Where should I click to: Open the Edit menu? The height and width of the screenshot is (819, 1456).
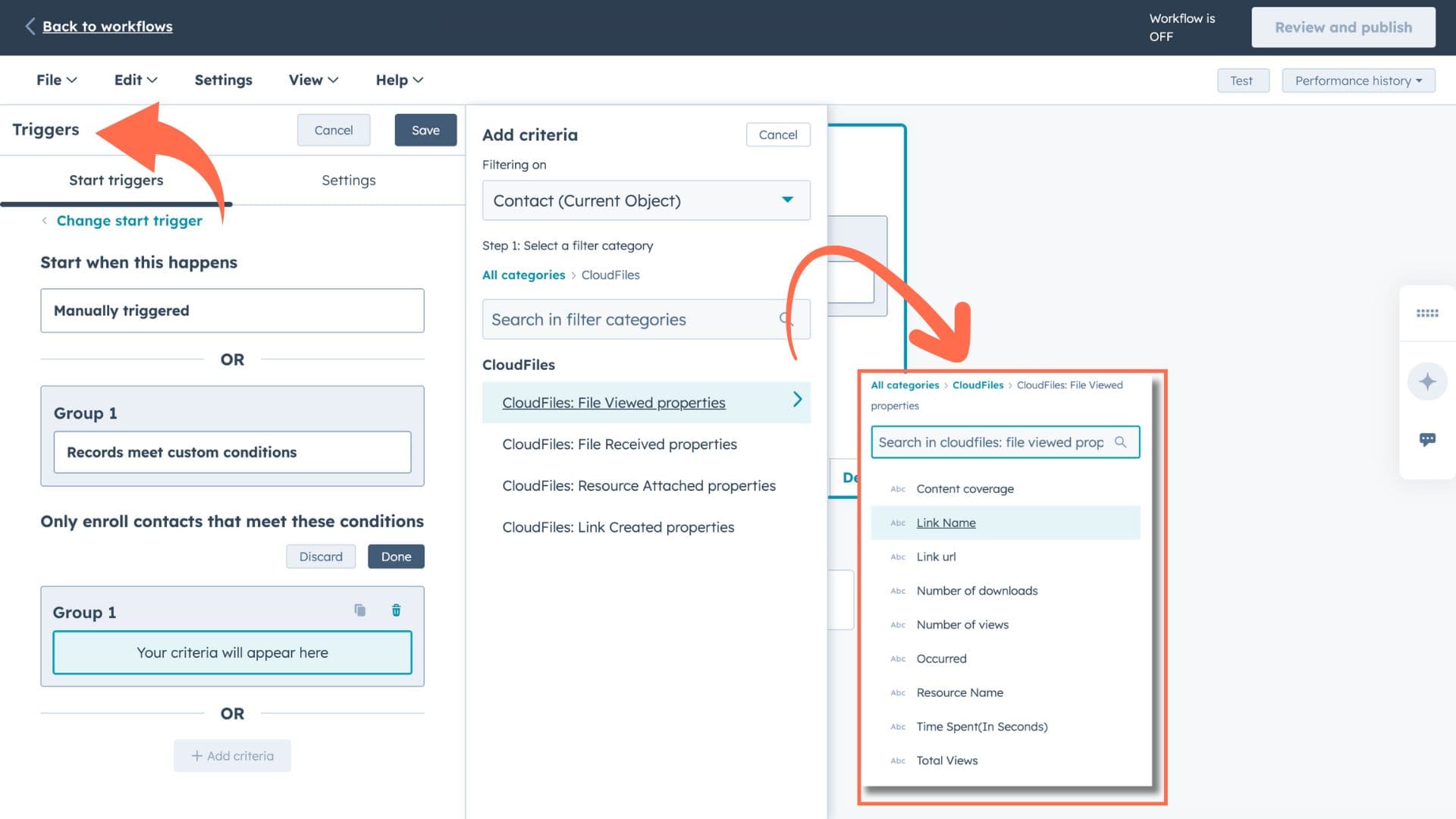pos(136,80)
